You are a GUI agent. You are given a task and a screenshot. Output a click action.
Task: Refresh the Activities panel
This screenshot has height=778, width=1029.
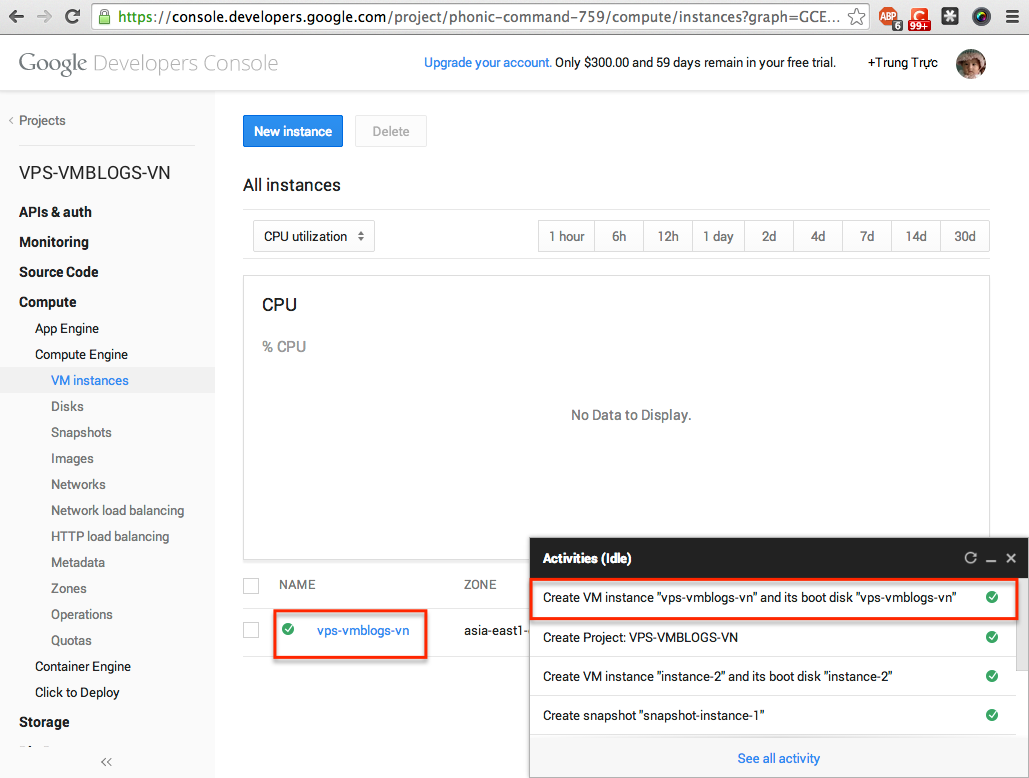[970, 558]
